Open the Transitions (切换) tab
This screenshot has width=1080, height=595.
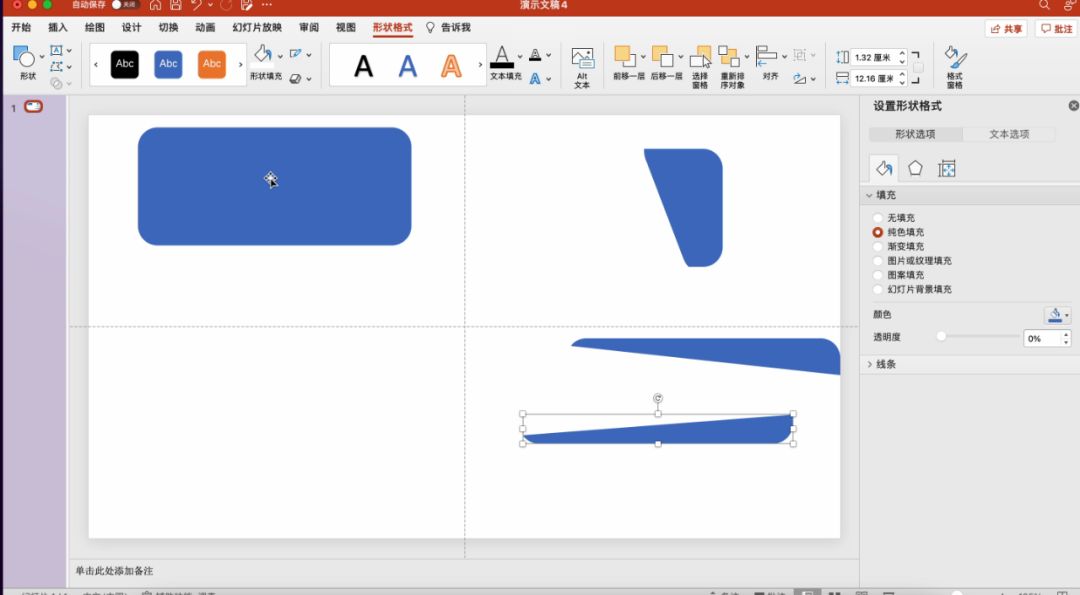click(x=168, y=28)
